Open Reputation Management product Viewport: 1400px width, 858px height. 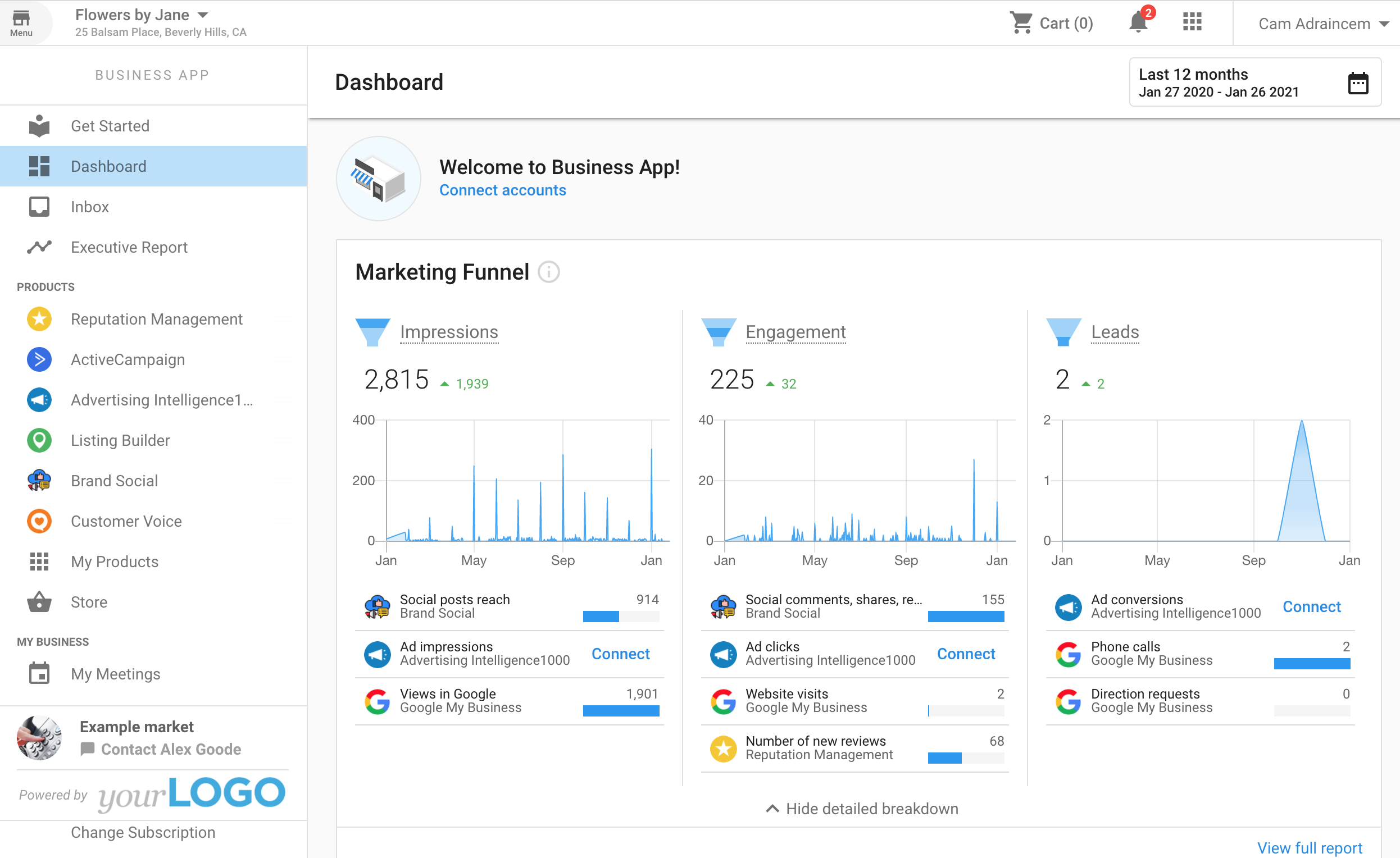click(153, 319)
